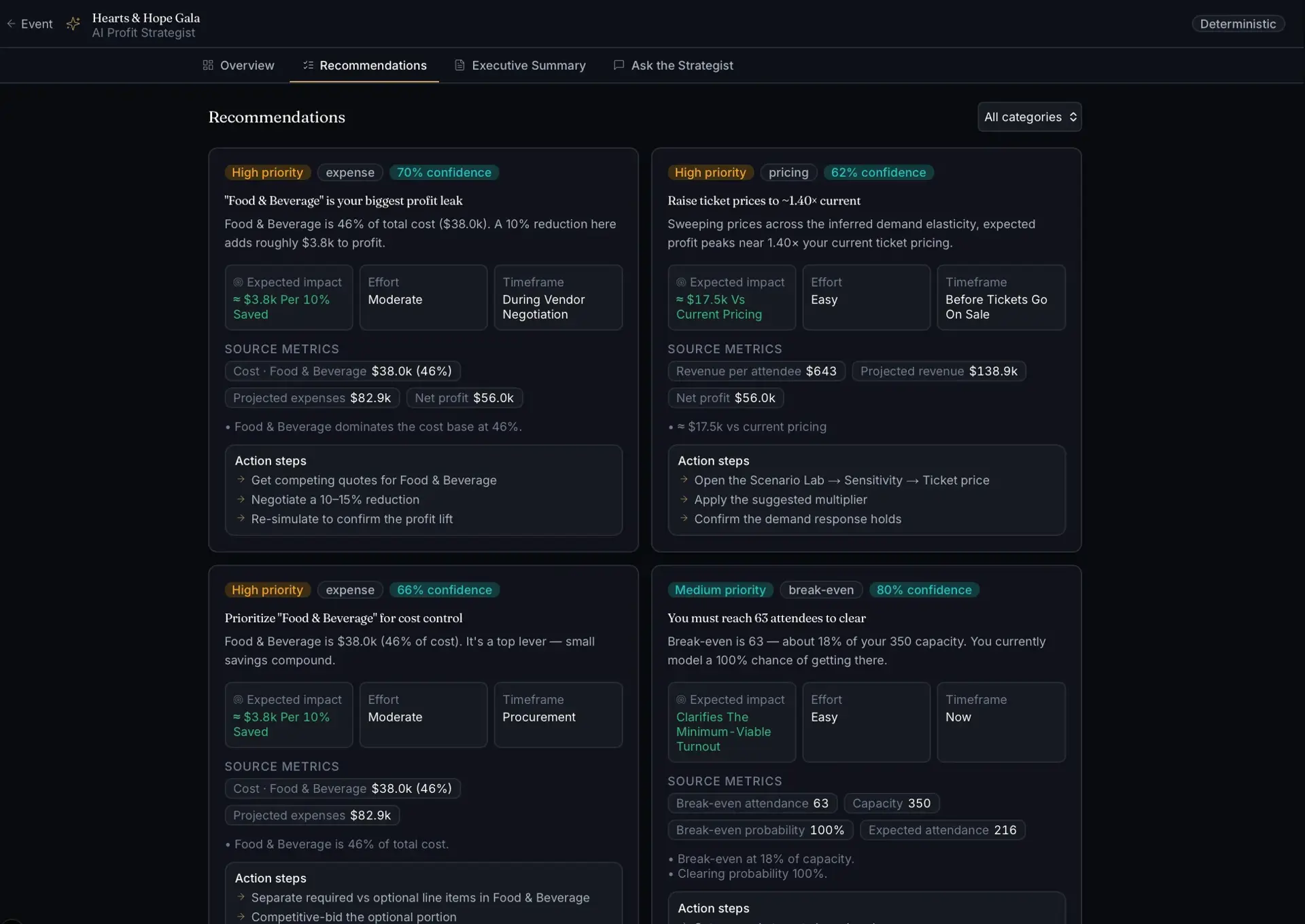
Task: Click the Medium priority badge
Action: coord(720,590)
